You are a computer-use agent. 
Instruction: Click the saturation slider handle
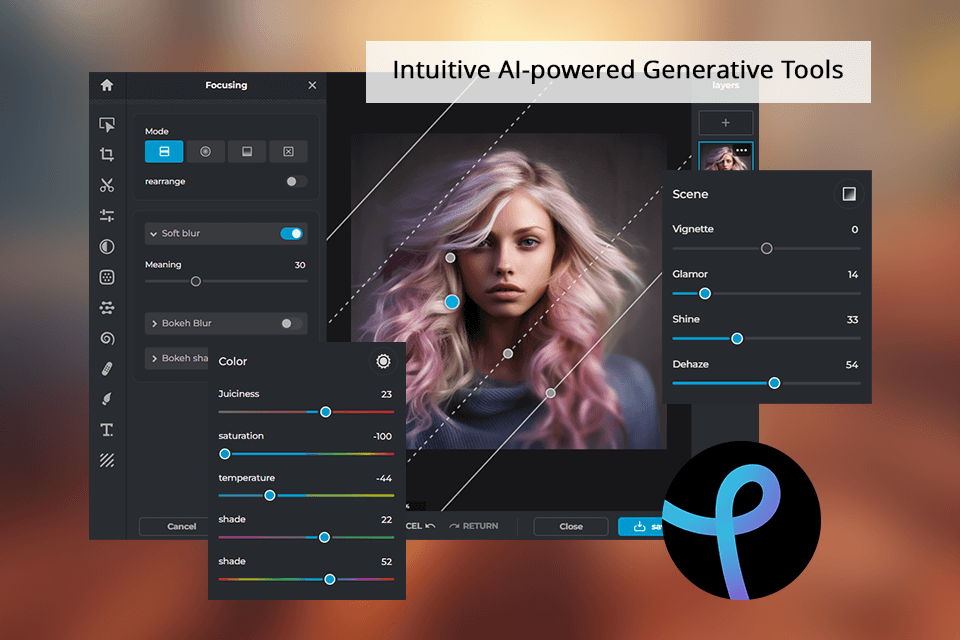click(x=225, y=454)
